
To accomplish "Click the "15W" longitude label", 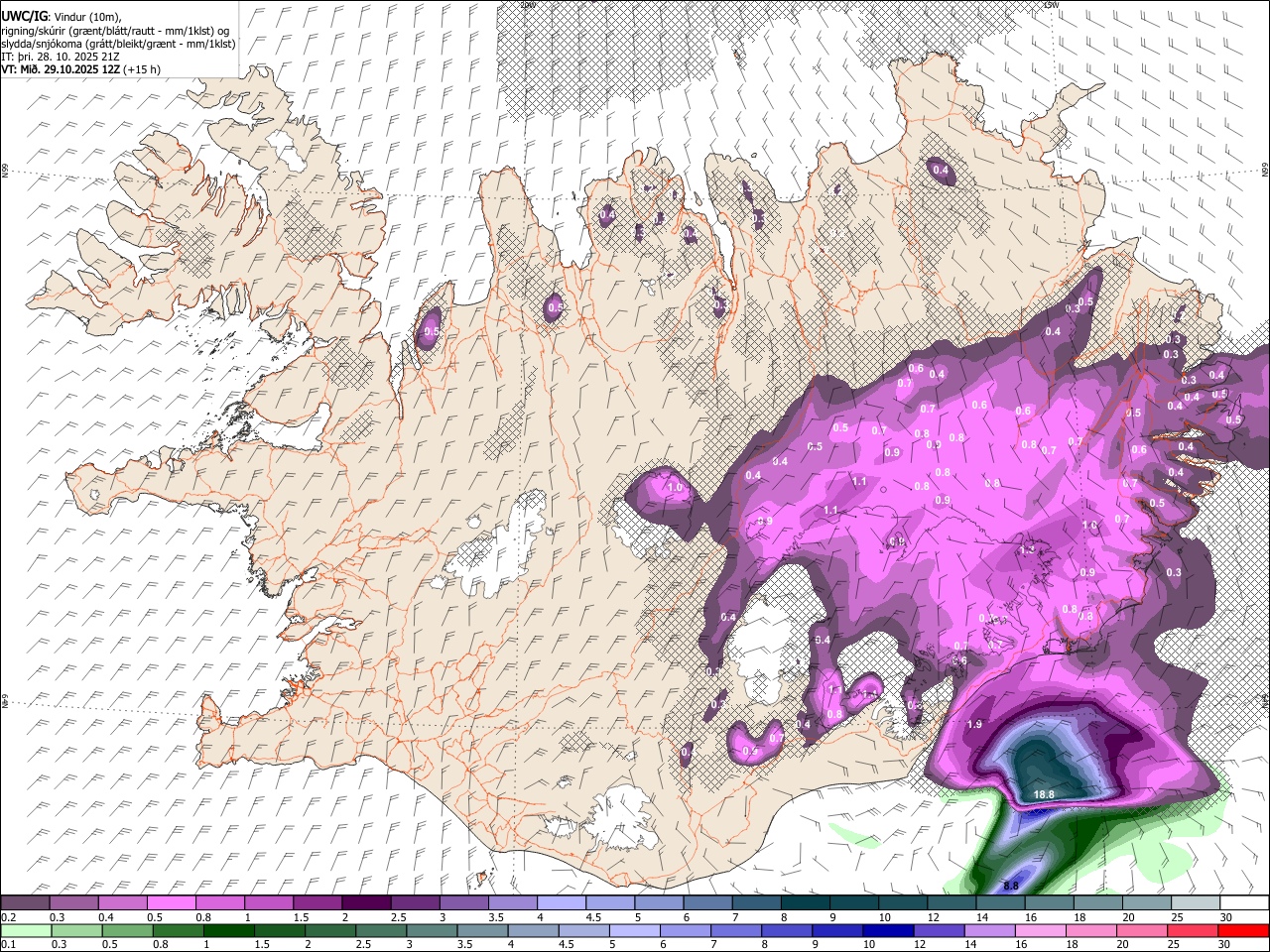I will point(1051,5).
